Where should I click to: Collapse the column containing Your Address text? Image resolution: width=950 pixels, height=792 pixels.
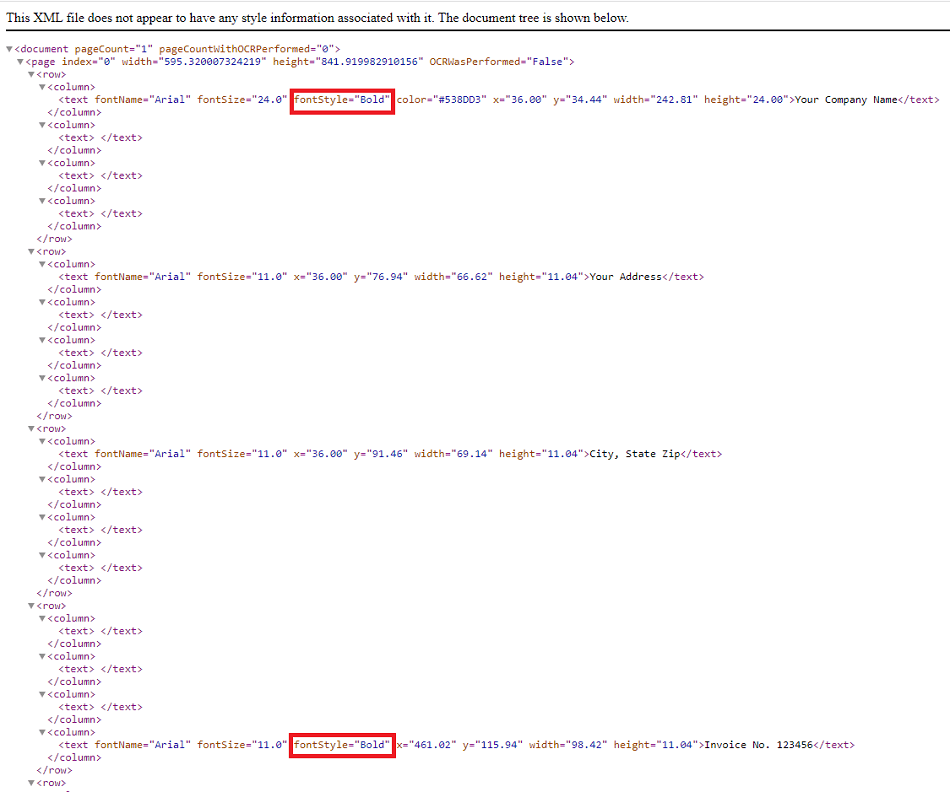42,264
